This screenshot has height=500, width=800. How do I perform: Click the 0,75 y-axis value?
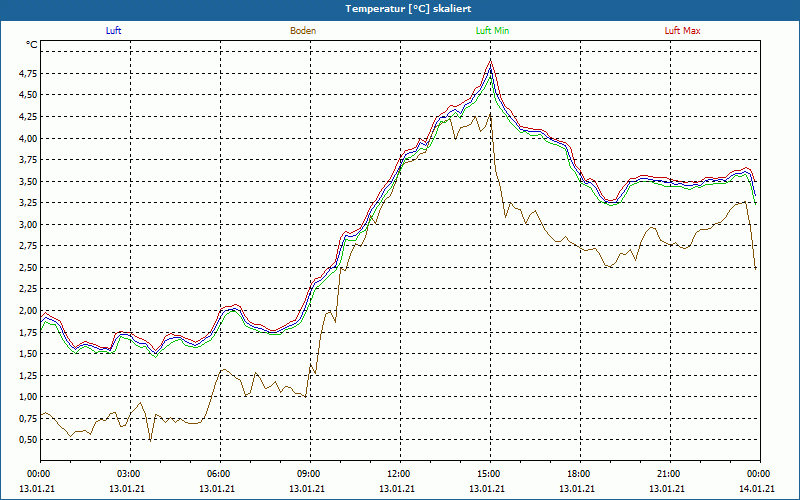click(x=28, y=419)
